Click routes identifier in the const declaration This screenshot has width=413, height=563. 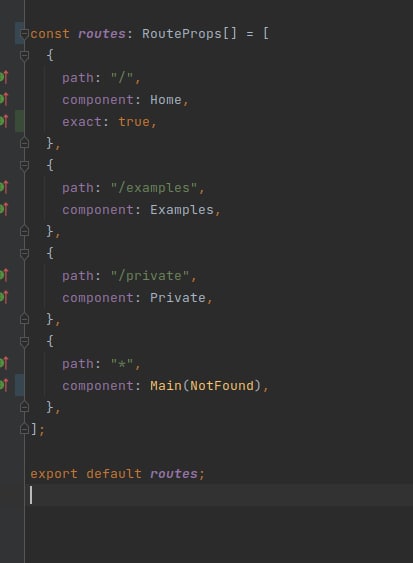coord(102,34)
